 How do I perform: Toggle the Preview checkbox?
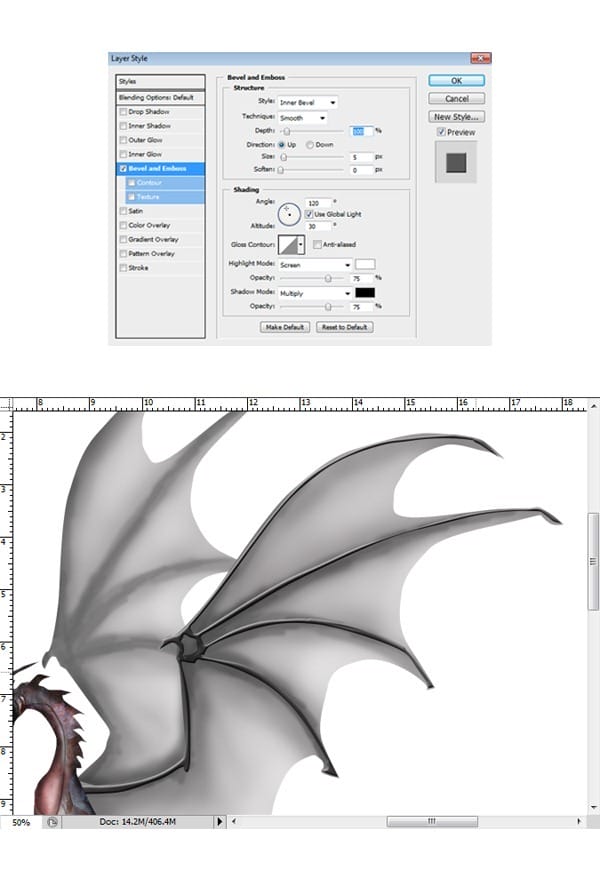pos(441,132)
